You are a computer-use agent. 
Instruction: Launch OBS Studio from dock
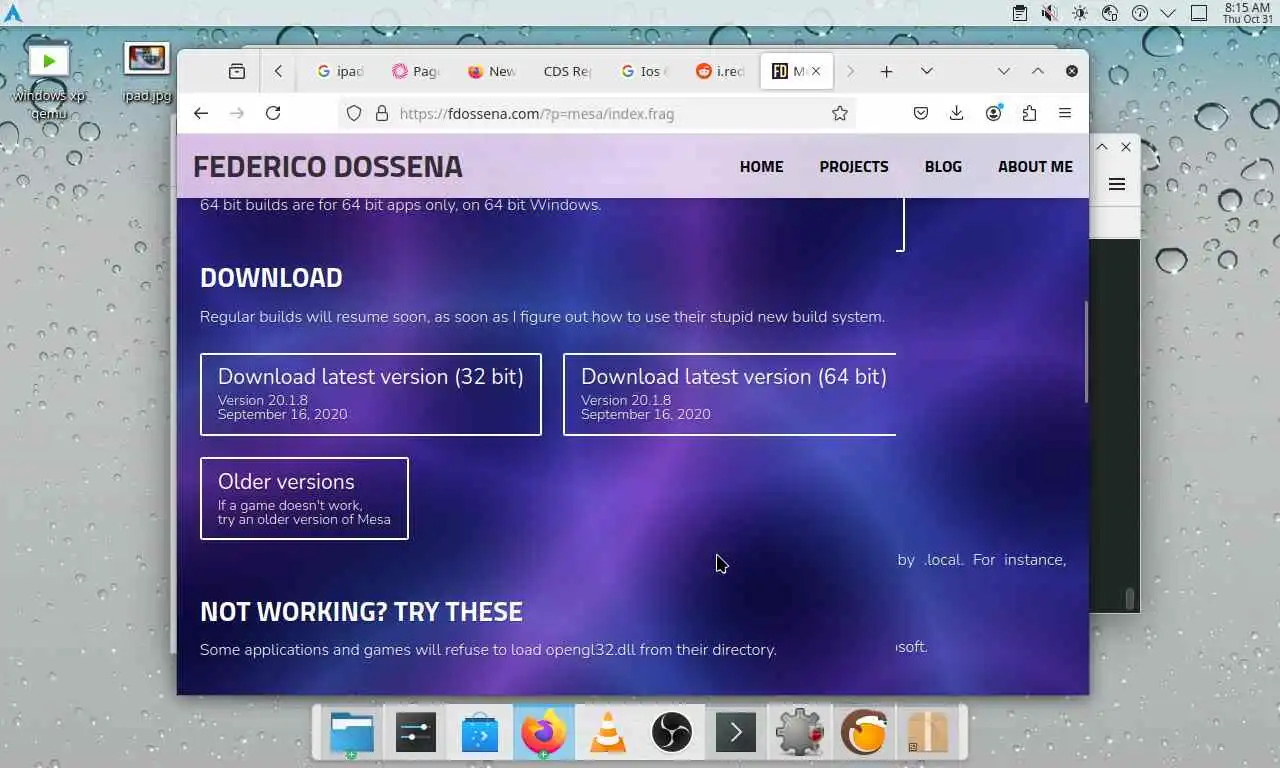[672, 734]
